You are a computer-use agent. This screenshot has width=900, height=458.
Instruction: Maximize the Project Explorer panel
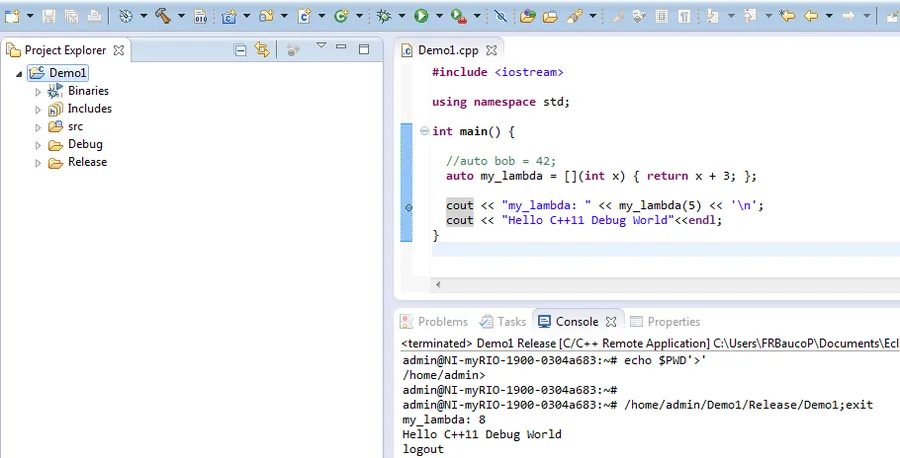tap(364, 49)
